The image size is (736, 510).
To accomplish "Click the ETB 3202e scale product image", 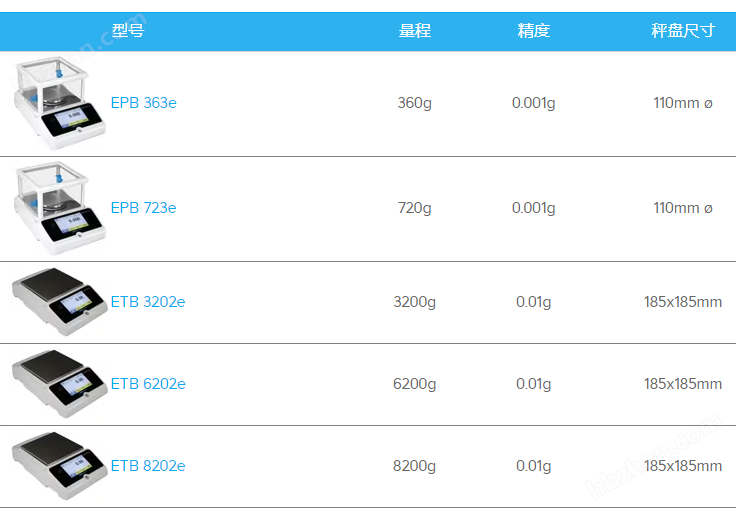I will point(60,302).
